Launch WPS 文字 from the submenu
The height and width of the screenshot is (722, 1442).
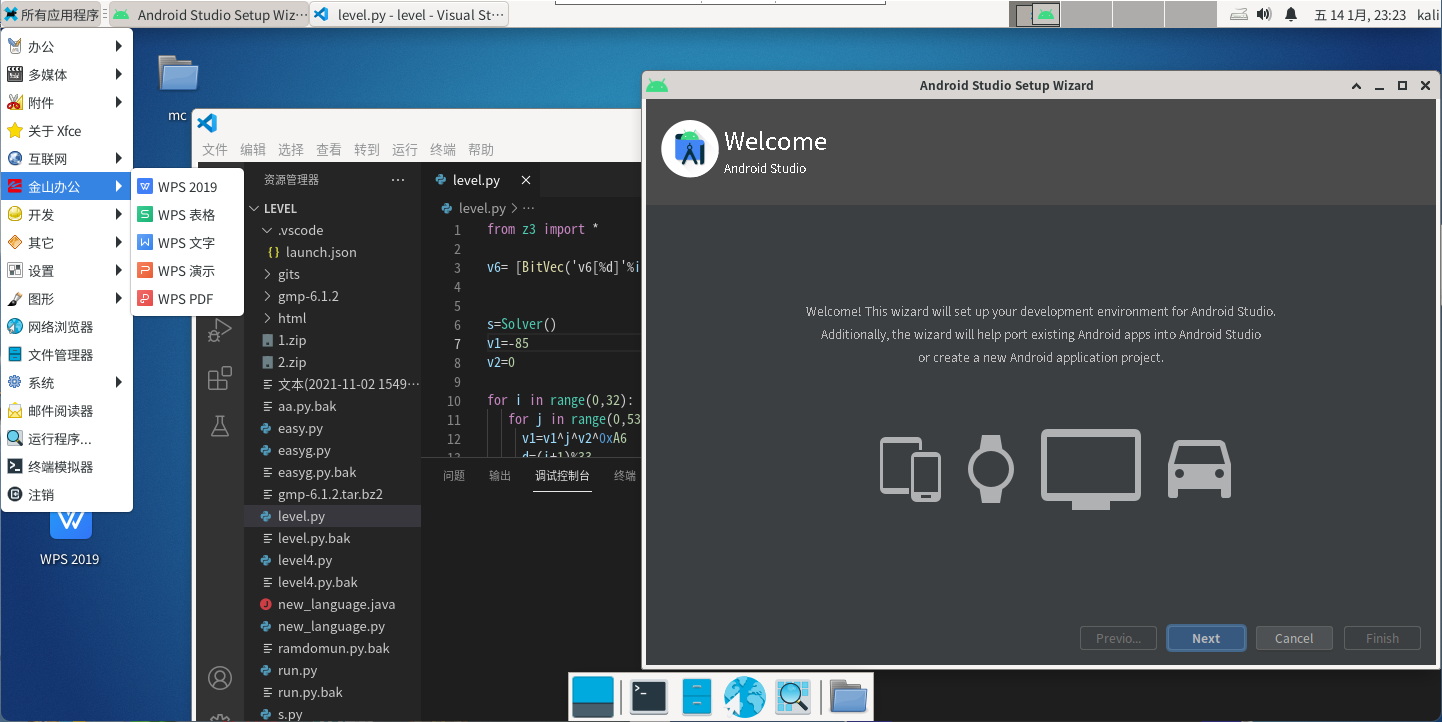coord(186,243)
